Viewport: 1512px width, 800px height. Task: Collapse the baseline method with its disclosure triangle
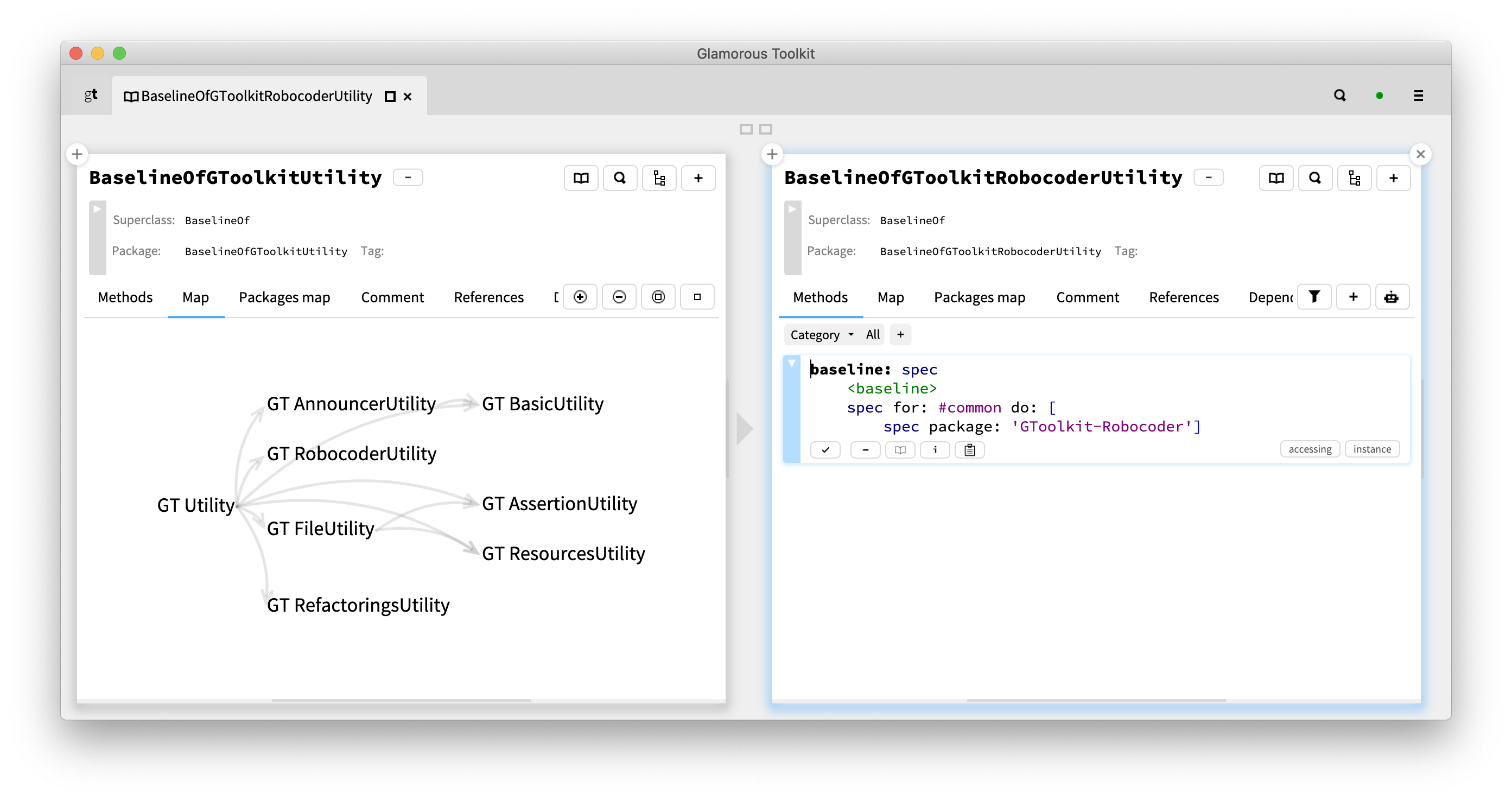coord(792,363)
